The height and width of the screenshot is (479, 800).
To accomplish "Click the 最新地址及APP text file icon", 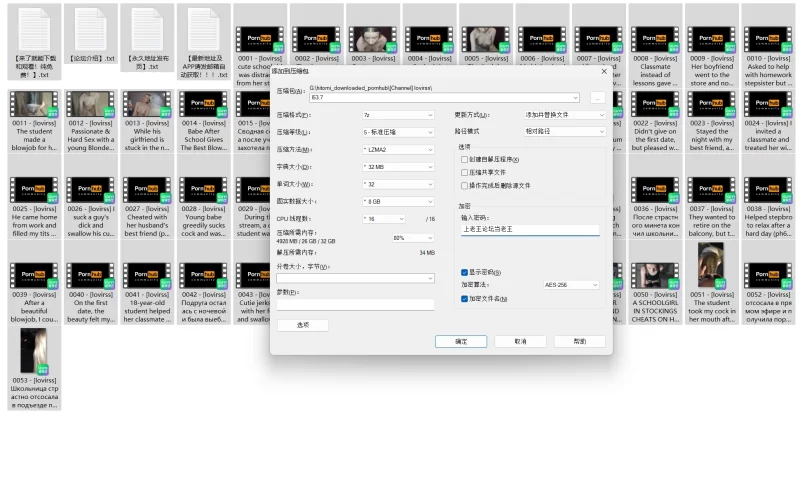I will click(203, 28).
